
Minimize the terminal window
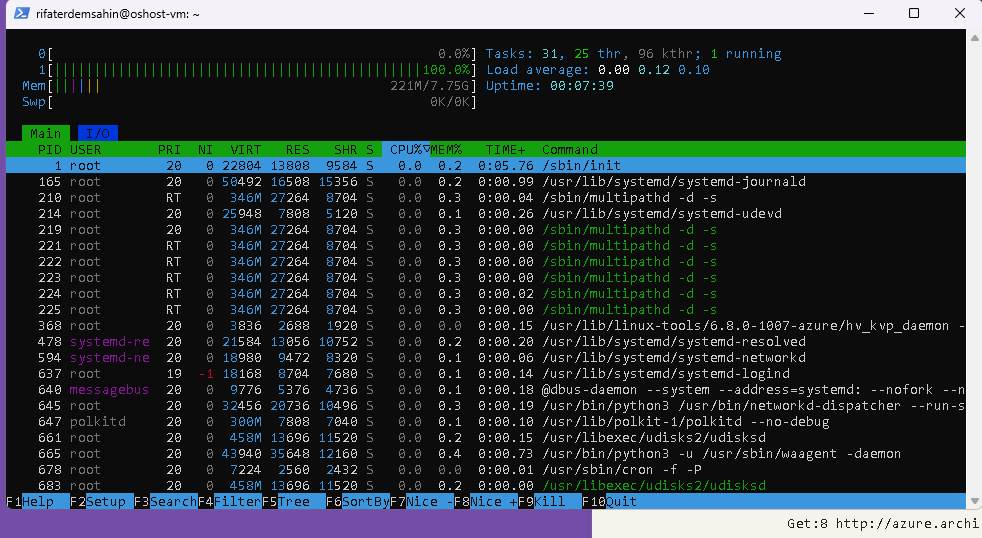point(869,13)
